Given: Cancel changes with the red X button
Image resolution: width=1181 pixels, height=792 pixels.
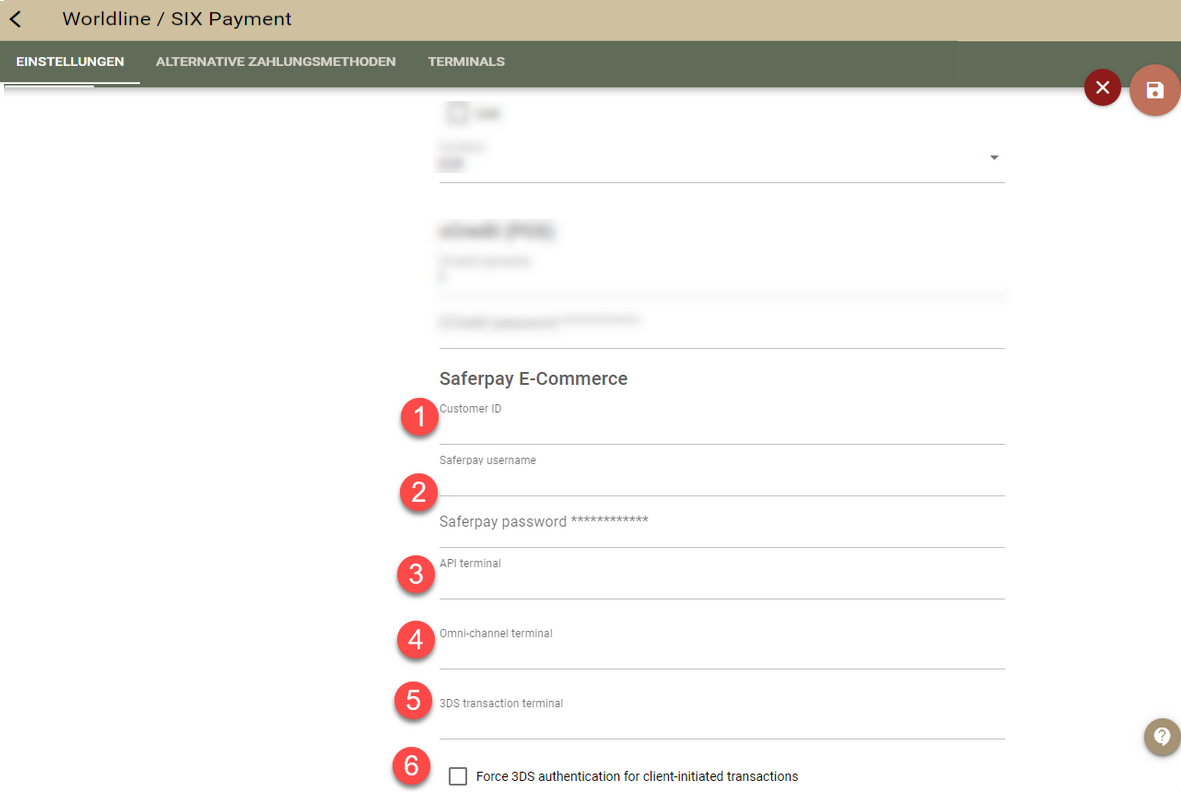Looking at the screenshot, I should point(1102,88).
